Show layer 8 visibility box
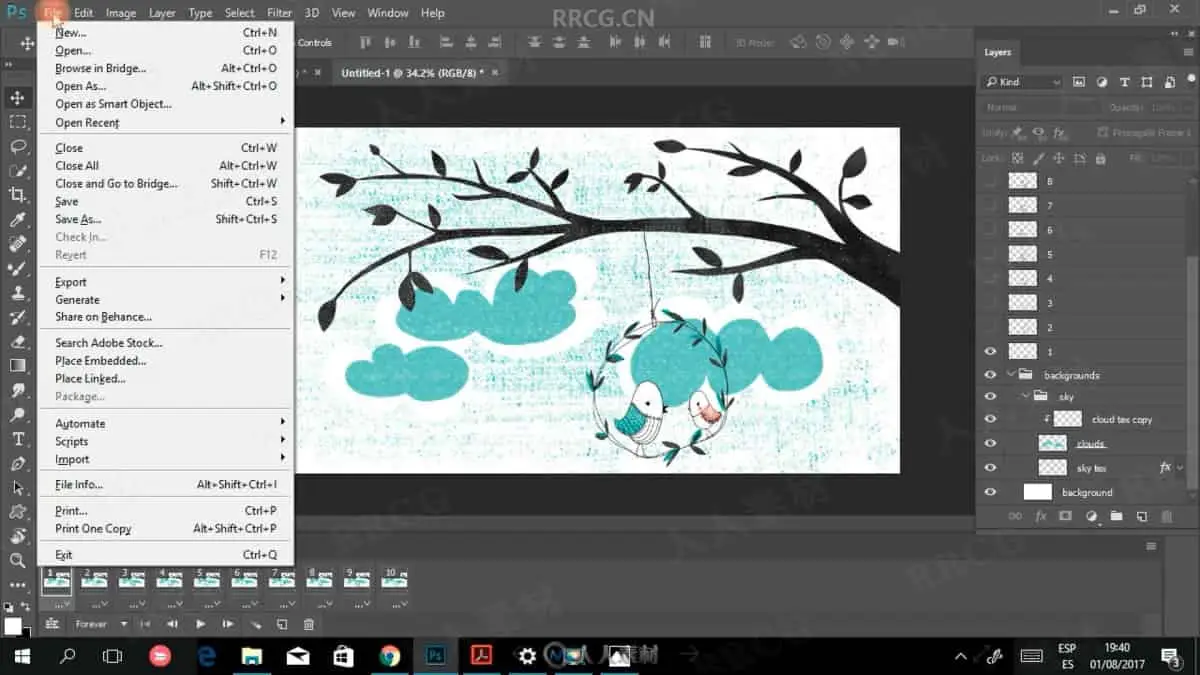Screen dimensions: 1200x675 990,181
